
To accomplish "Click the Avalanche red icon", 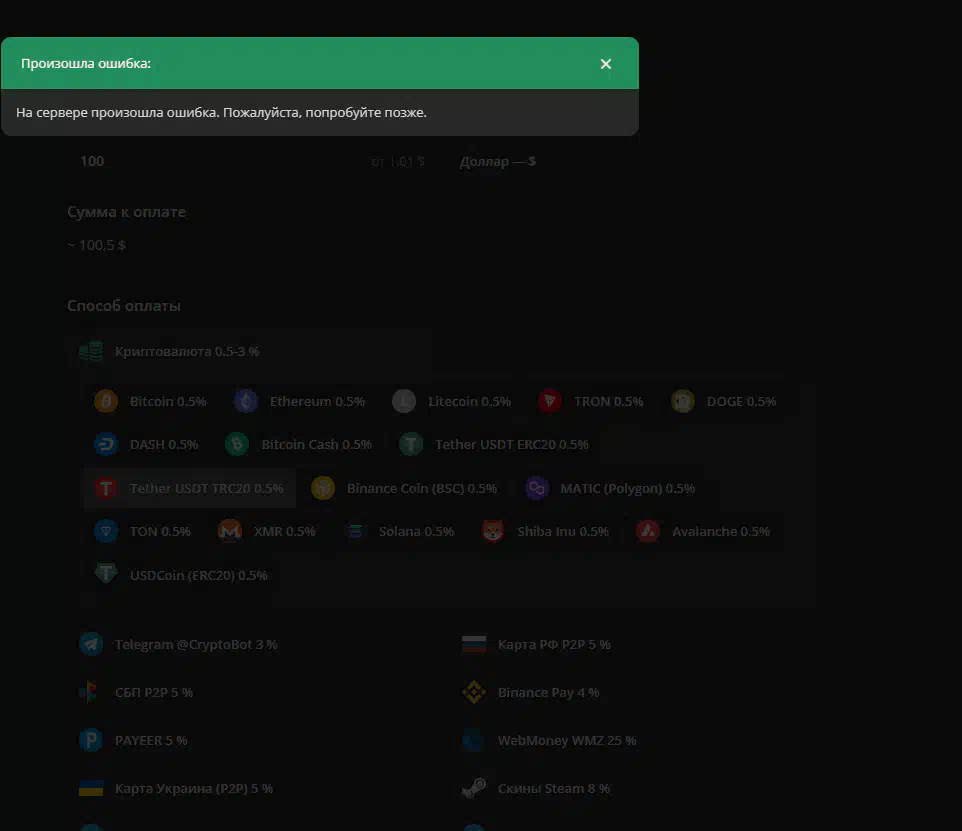I will click(x=648, y=531).
